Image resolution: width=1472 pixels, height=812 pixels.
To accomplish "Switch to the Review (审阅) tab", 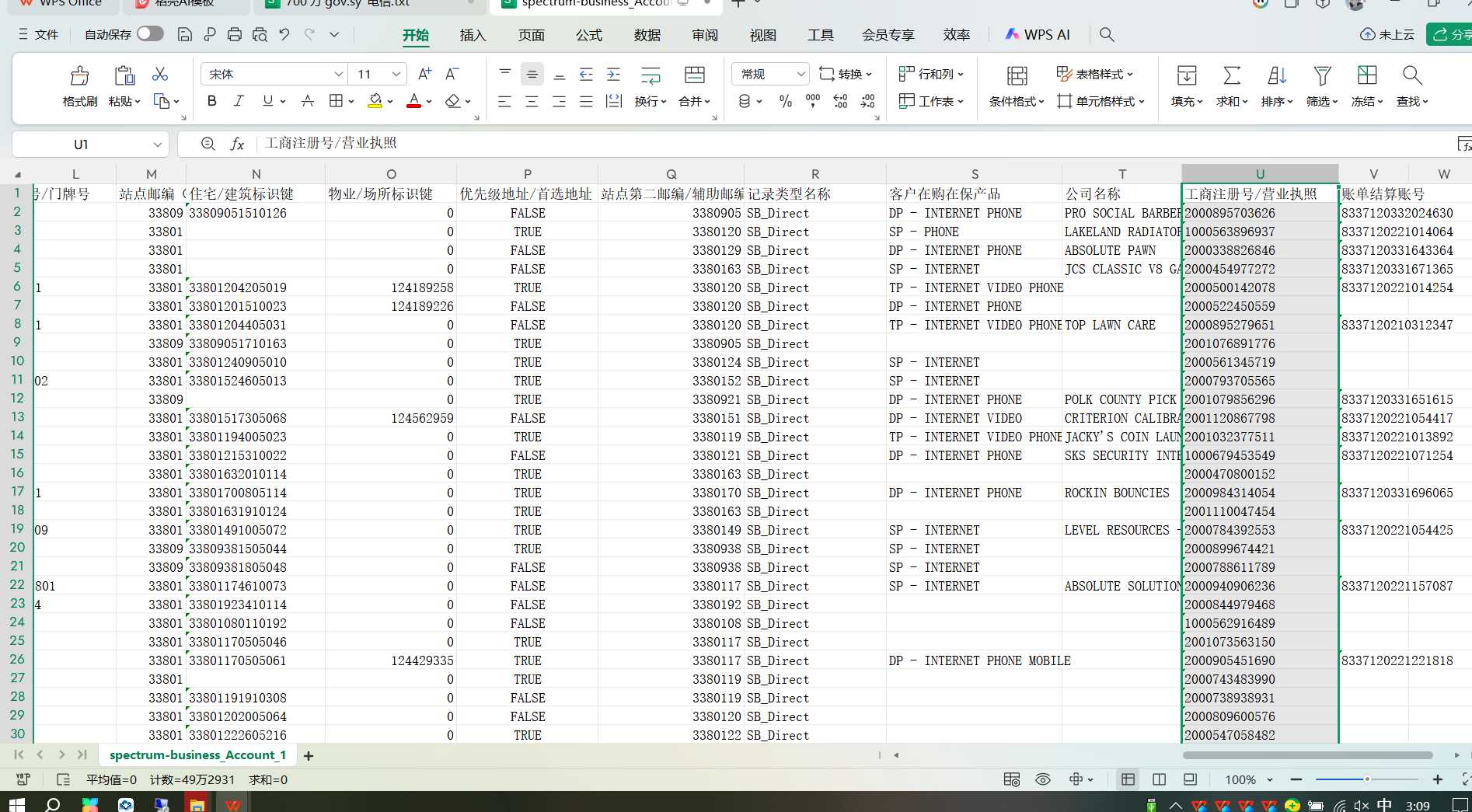I will pos(705,34).
